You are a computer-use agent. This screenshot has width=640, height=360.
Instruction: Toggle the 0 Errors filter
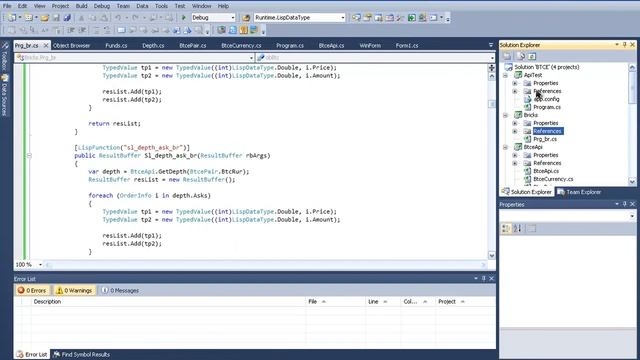[32, 290]
